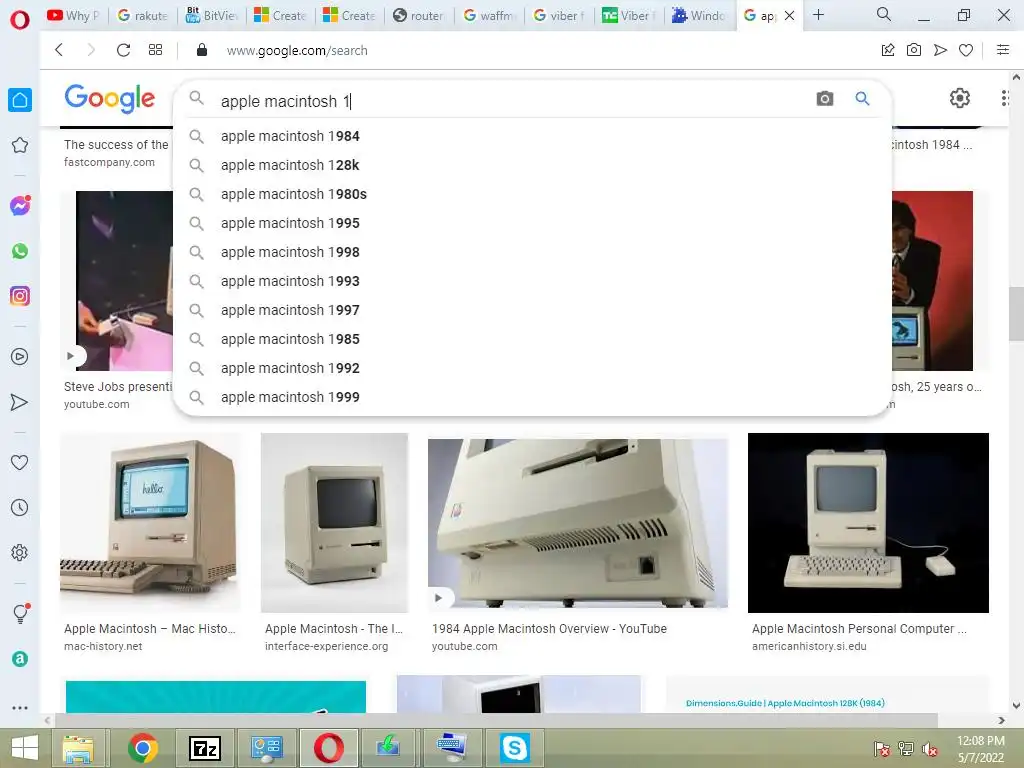Open Opera sidebar home icon

pos(20,100)
